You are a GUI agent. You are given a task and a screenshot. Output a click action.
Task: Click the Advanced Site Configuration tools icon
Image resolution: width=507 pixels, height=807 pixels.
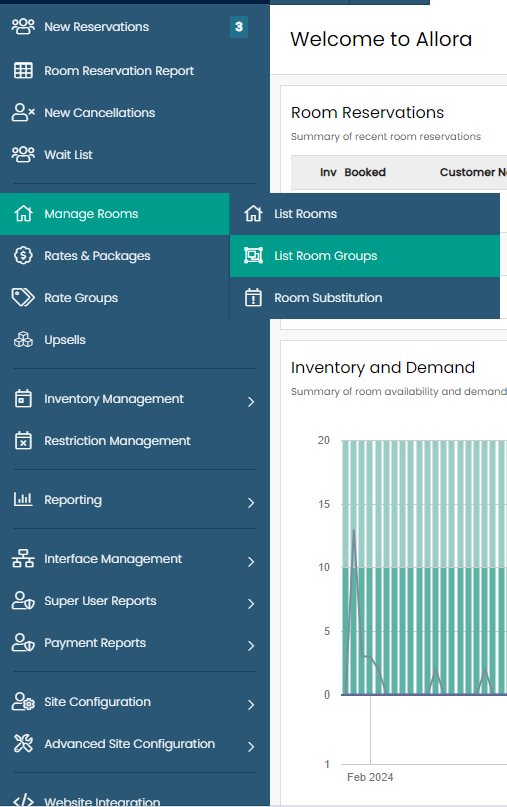[x=23, y=744]
